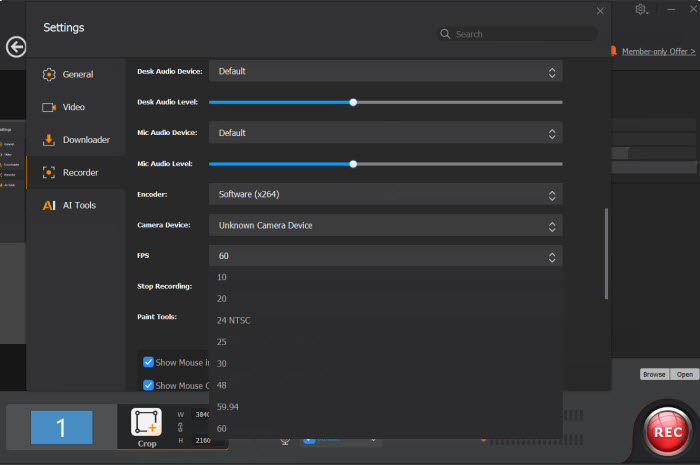Click the Search settings field
Image resolution: width=700 pixels, height=465 pixels.
point(517,34)
